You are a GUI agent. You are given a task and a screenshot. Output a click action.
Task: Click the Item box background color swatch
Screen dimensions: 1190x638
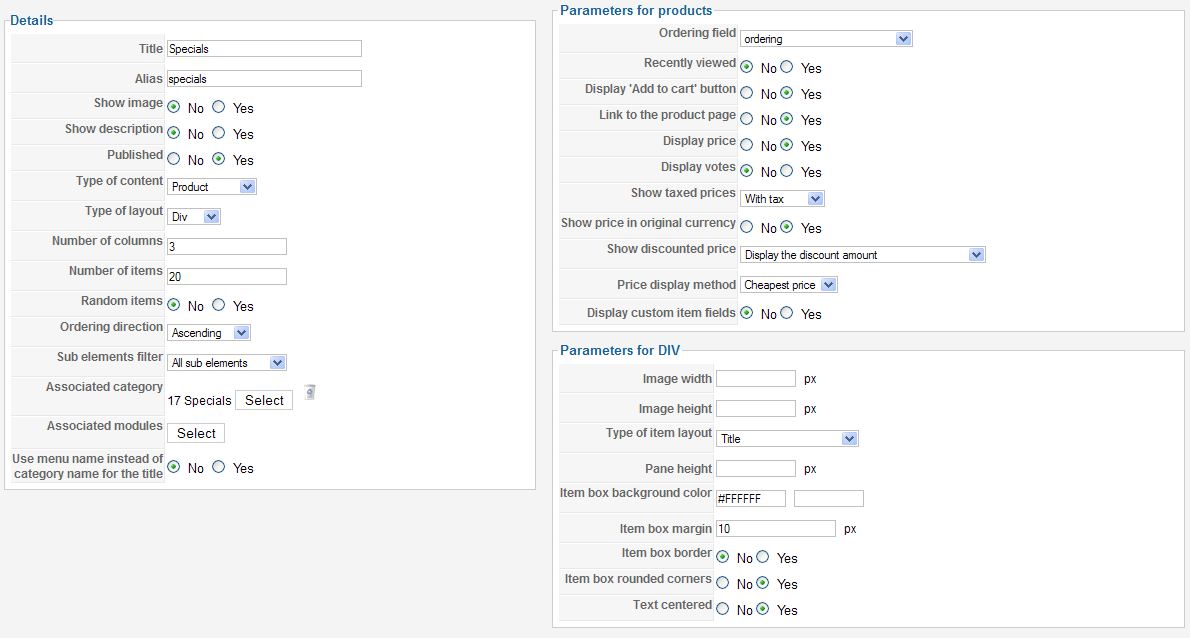tap(828, 498)
